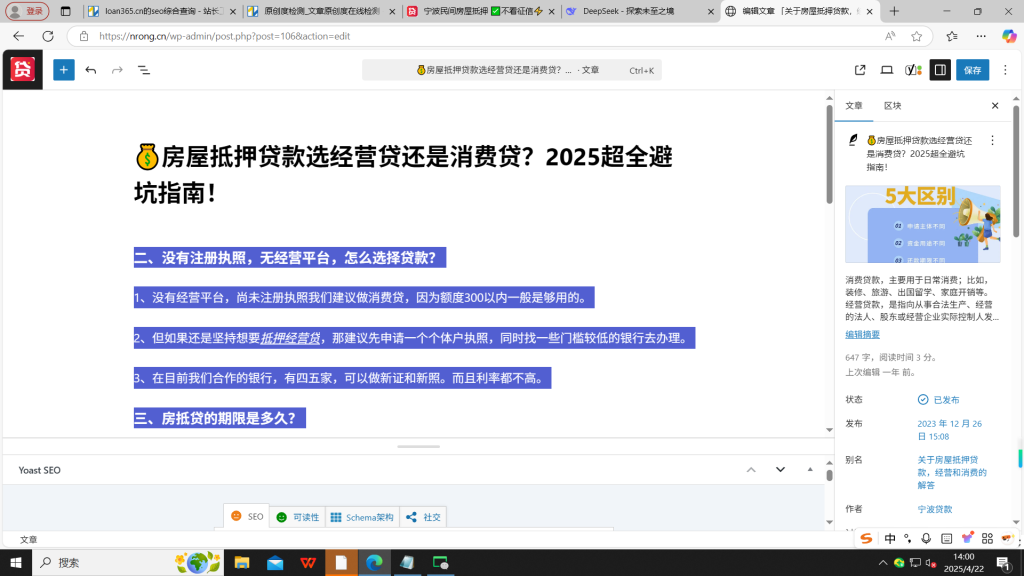The height and width of the screenshot is (576, 1024).
Task: Click the post title starting 房屋抵押贷款选经营贷
Action: click(x=403, y=174)
